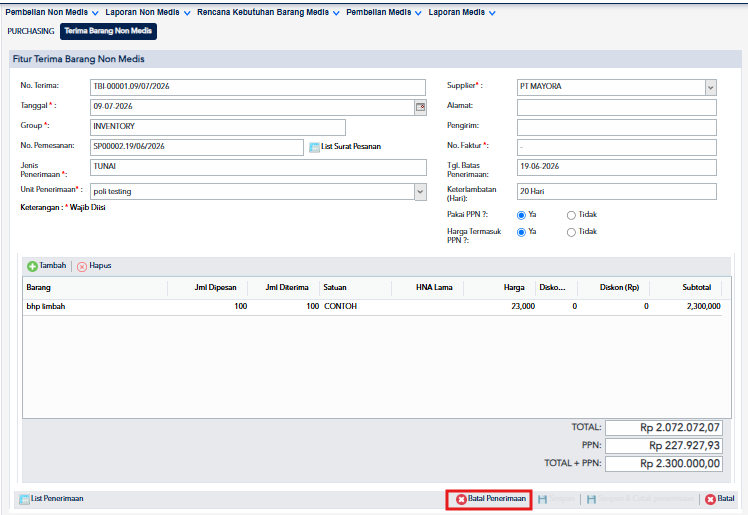
Task: Click the Jml Diterima column header
Action: 284,288
